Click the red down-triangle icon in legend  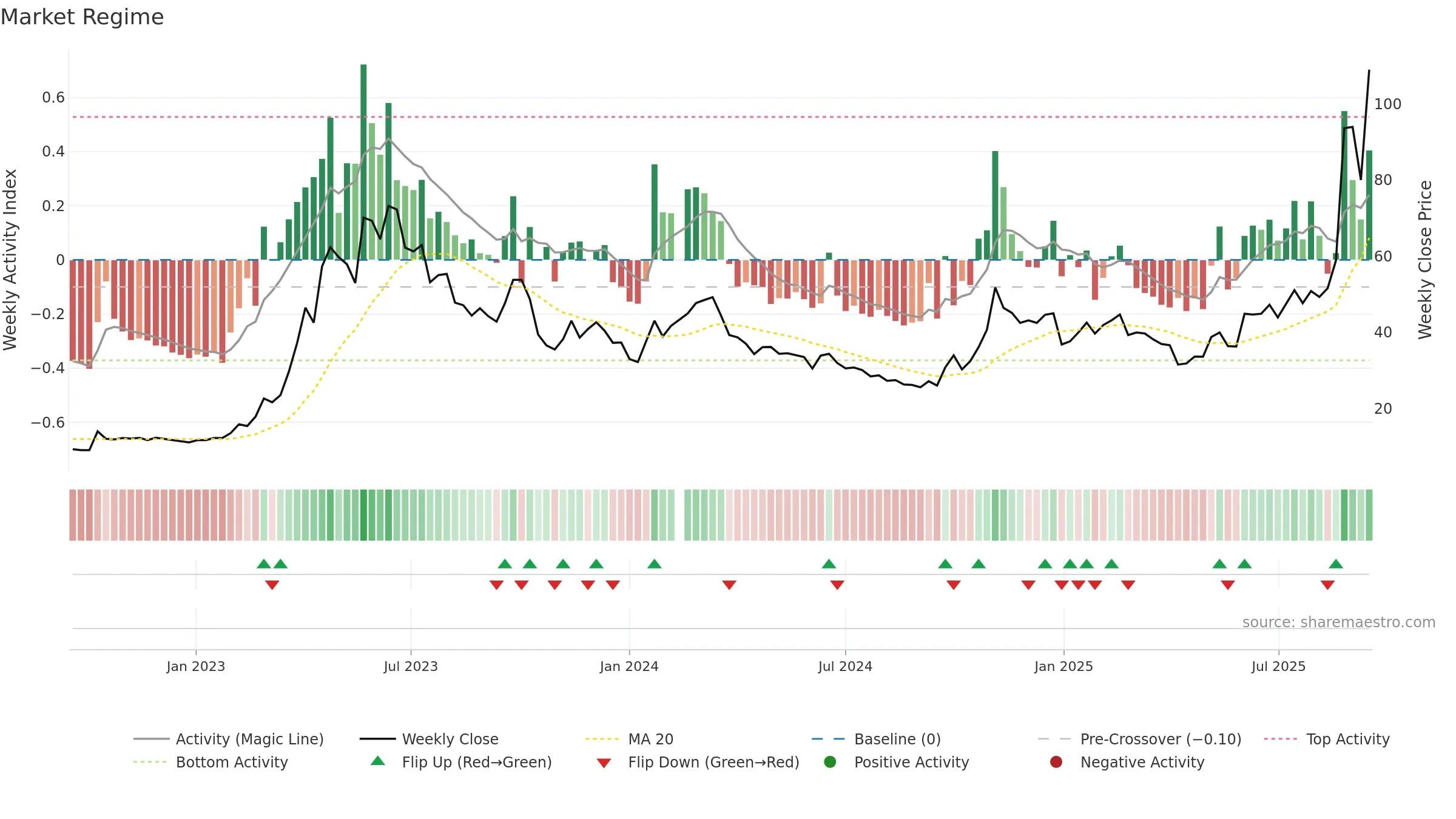click(x=604, y=763)
